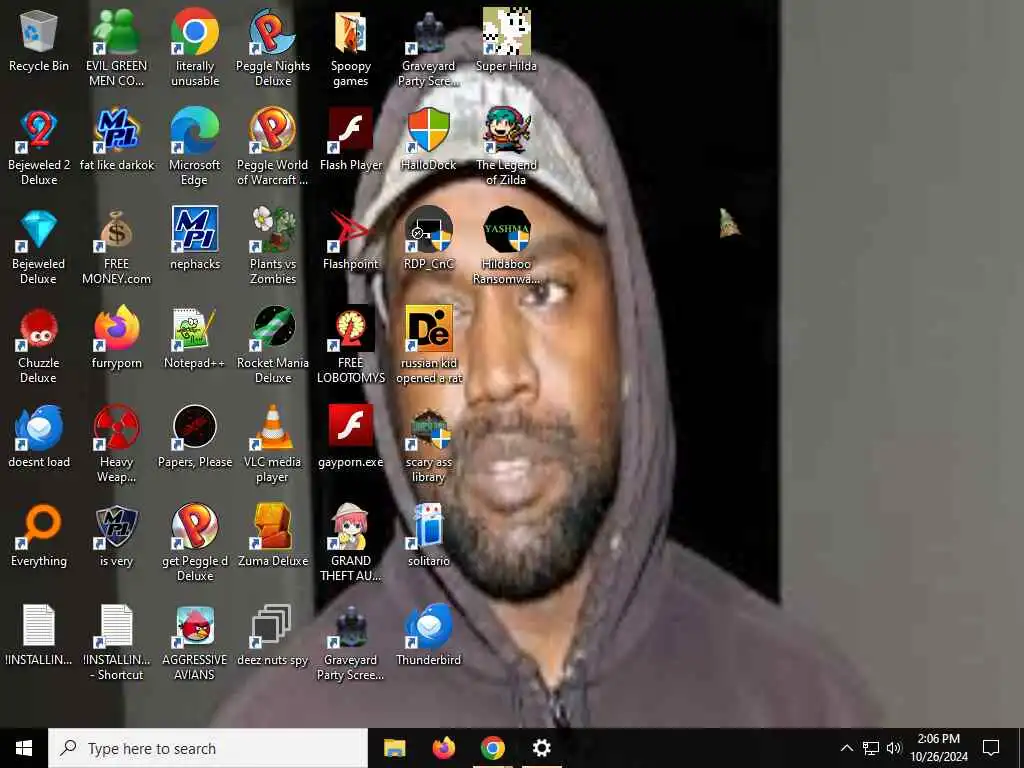Select the !INSTALLIN... text file
This screenshot has width=1024, height=768.
pos(39,626)
